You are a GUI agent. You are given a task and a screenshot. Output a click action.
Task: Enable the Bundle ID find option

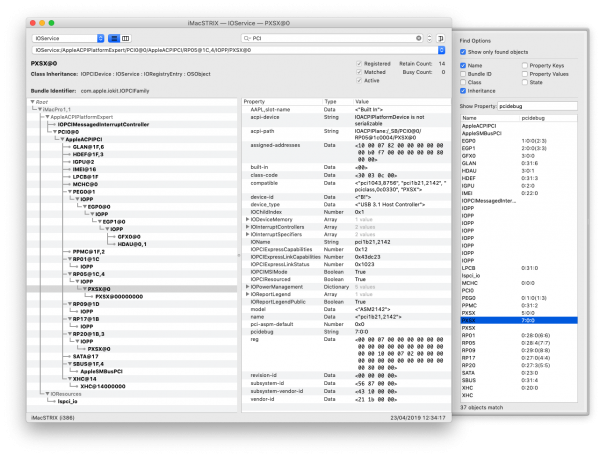tap(463, 73)
